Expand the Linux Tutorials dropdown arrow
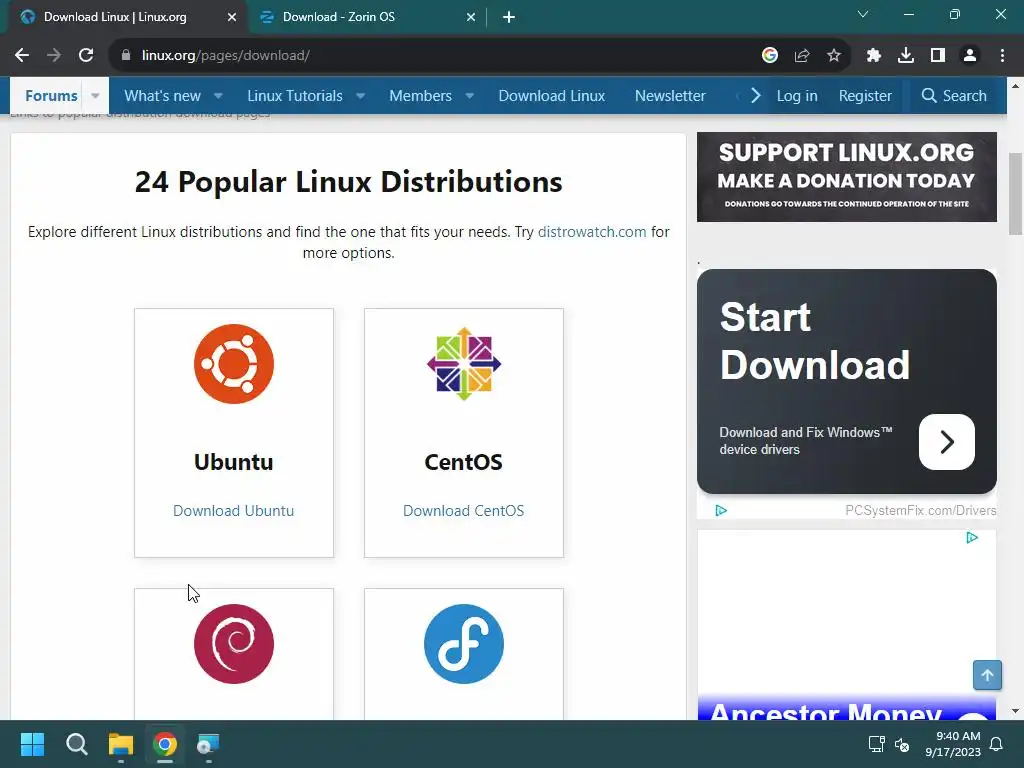The image size is (1024, 768). pos(360,96)
